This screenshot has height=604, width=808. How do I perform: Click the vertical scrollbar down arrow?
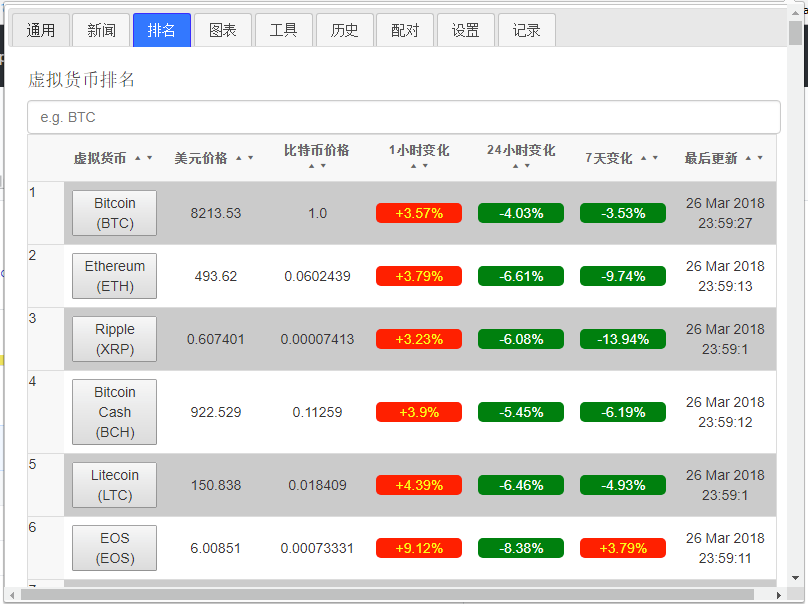coord(795,577)
